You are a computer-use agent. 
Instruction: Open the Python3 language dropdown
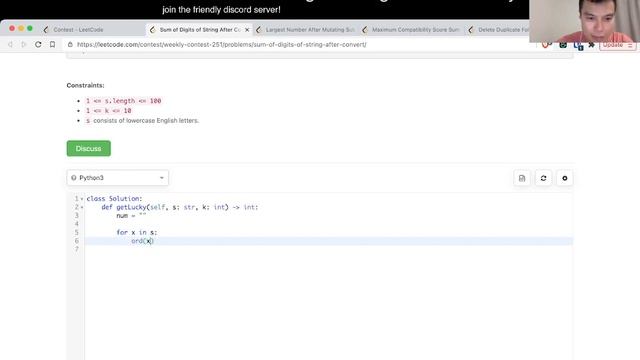click(118, 178)
